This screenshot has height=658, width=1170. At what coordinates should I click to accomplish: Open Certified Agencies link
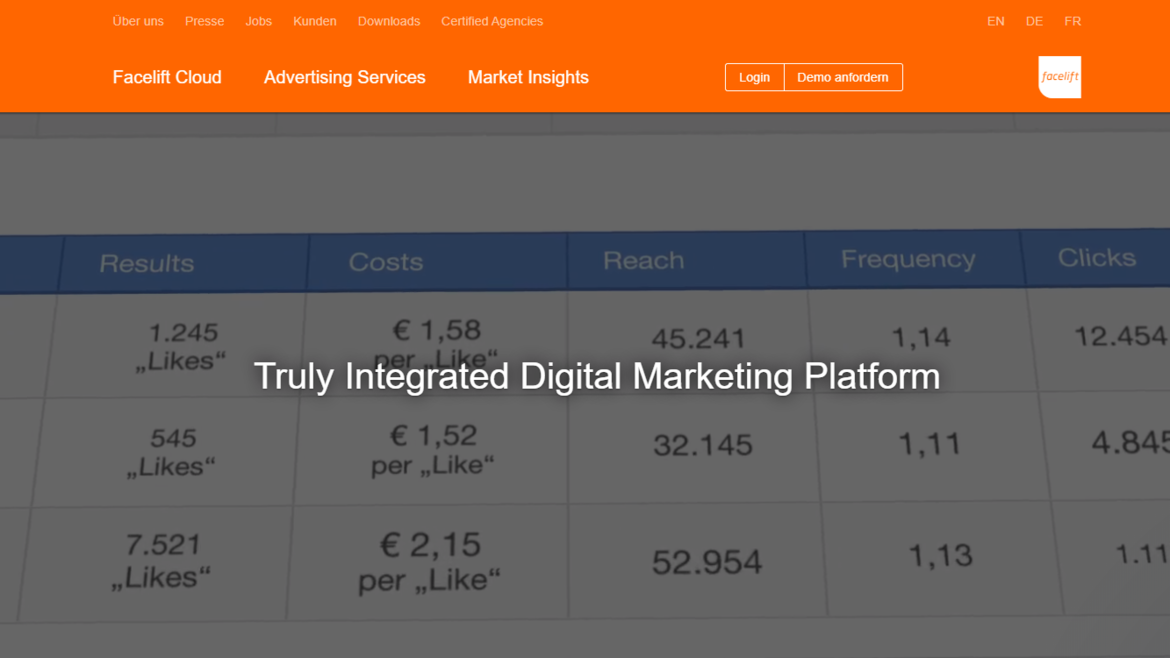click(x=492, y=21)
